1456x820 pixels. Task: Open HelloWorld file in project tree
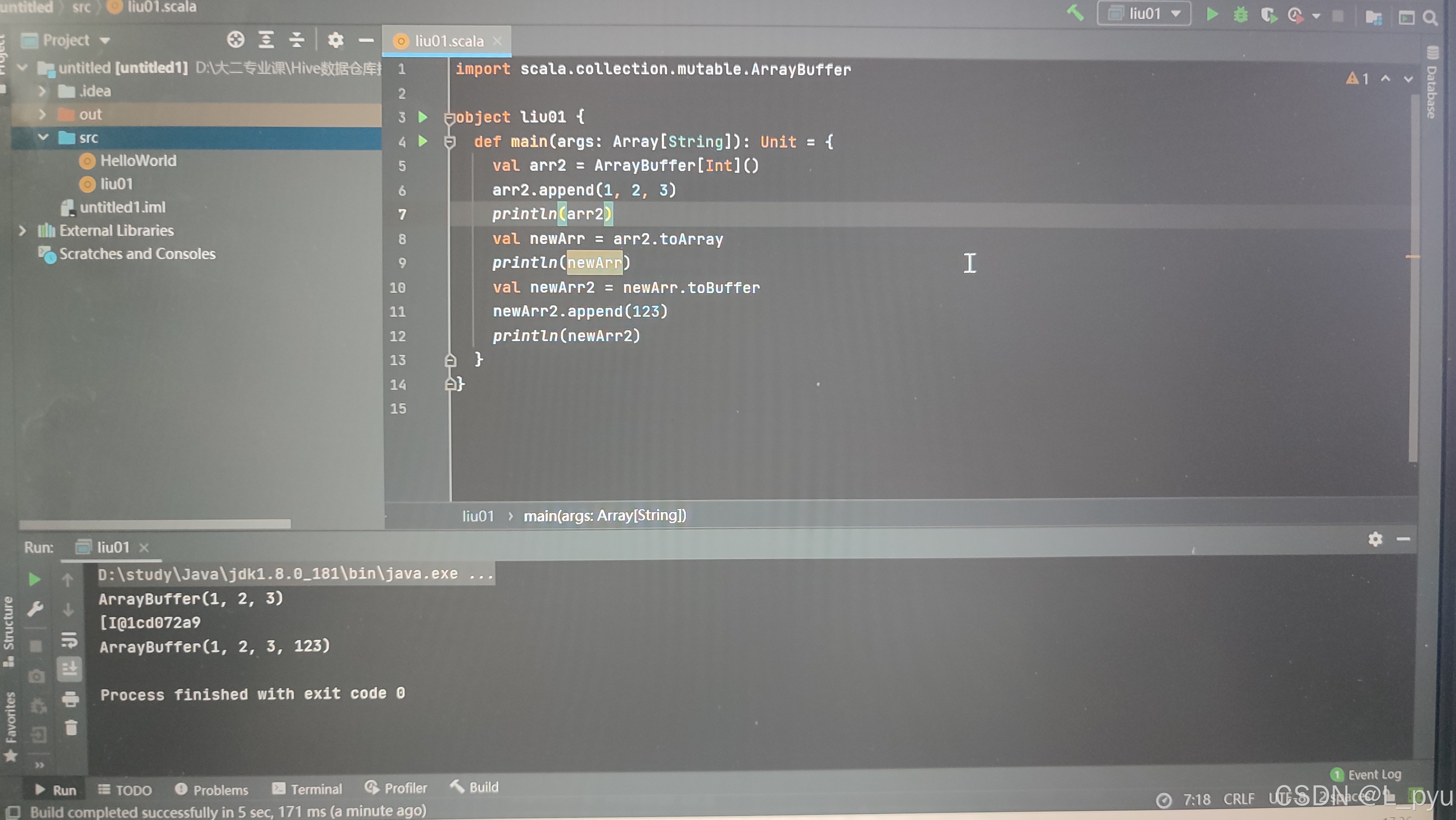138,161
